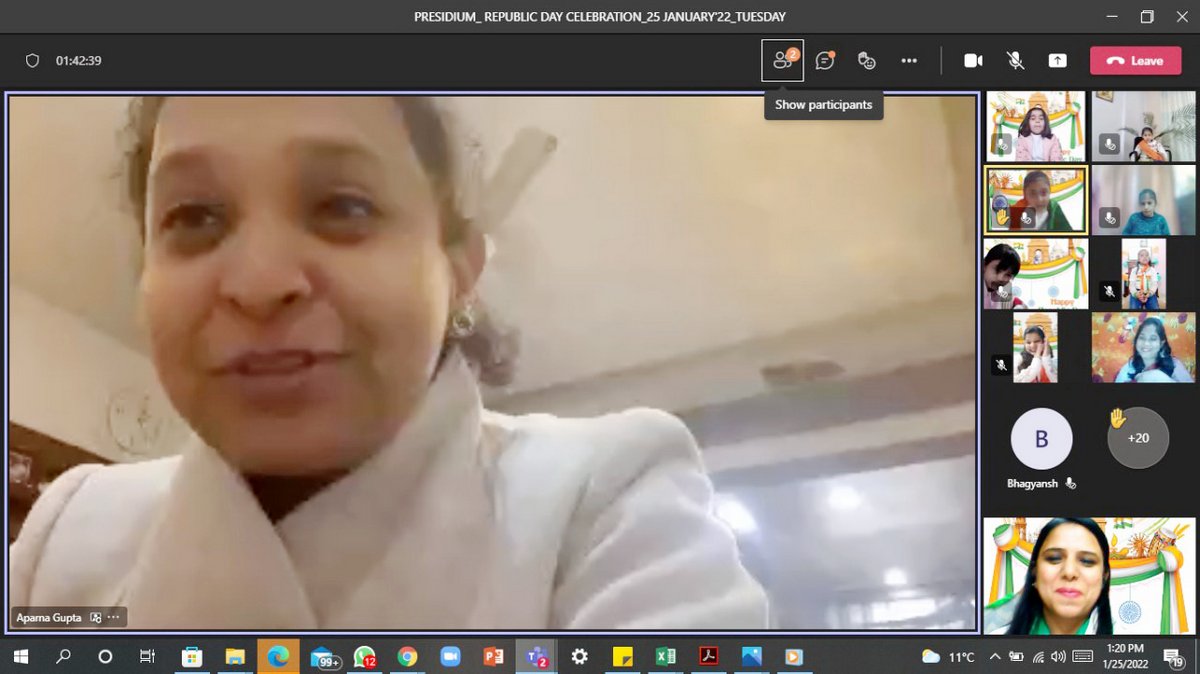The image size is (1200, 674).
Task: Open the Show participants panel
Action: [782, 61]
